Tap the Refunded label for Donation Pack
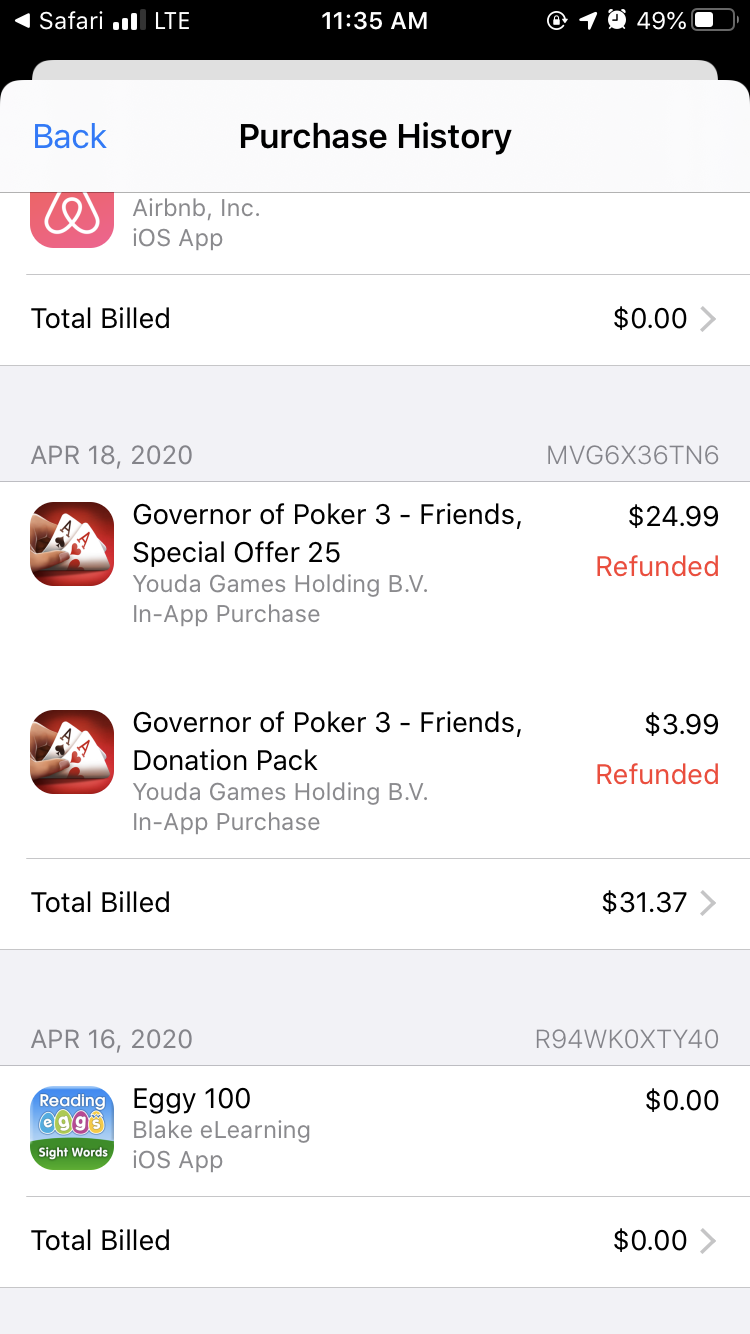 tap(657, 774)
